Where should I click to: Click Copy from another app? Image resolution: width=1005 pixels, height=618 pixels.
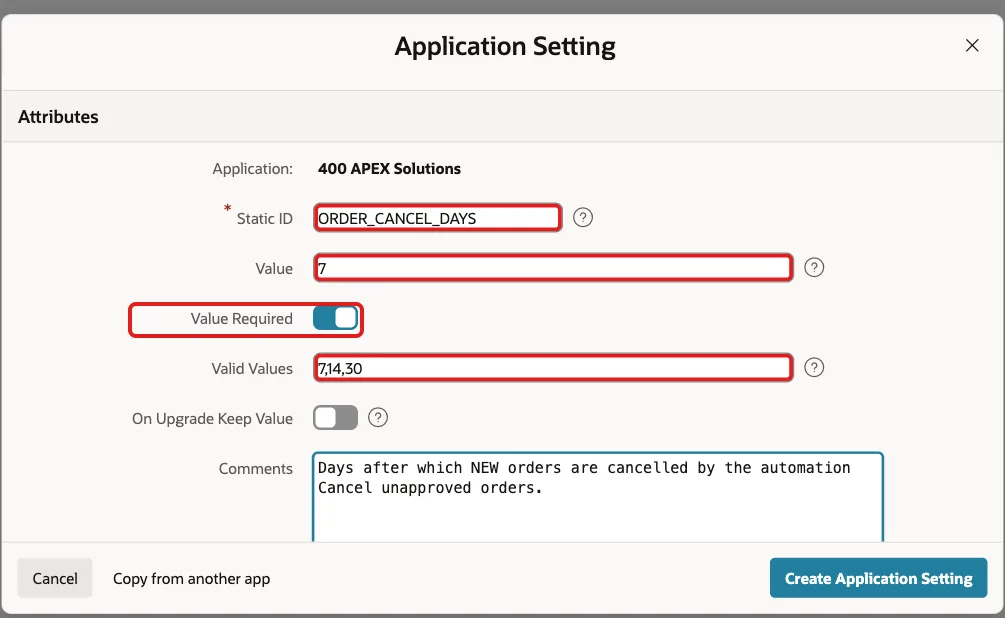click(x=192, y=578)
